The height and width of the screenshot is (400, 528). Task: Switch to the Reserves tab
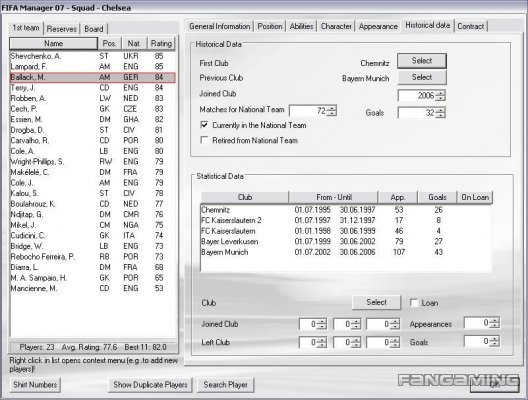[62, 29]
